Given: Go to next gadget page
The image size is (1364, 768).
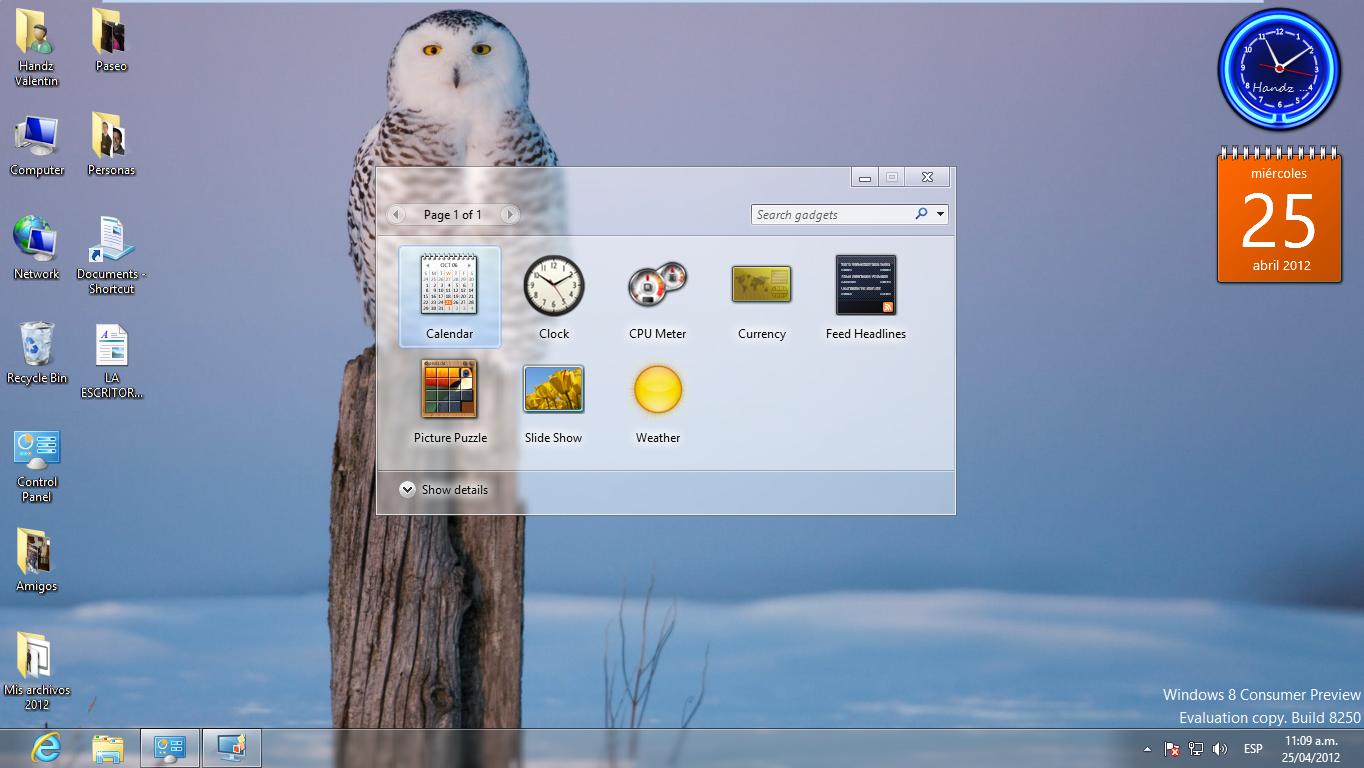Looking at the screenshot, I should click(x=510, y=214).
